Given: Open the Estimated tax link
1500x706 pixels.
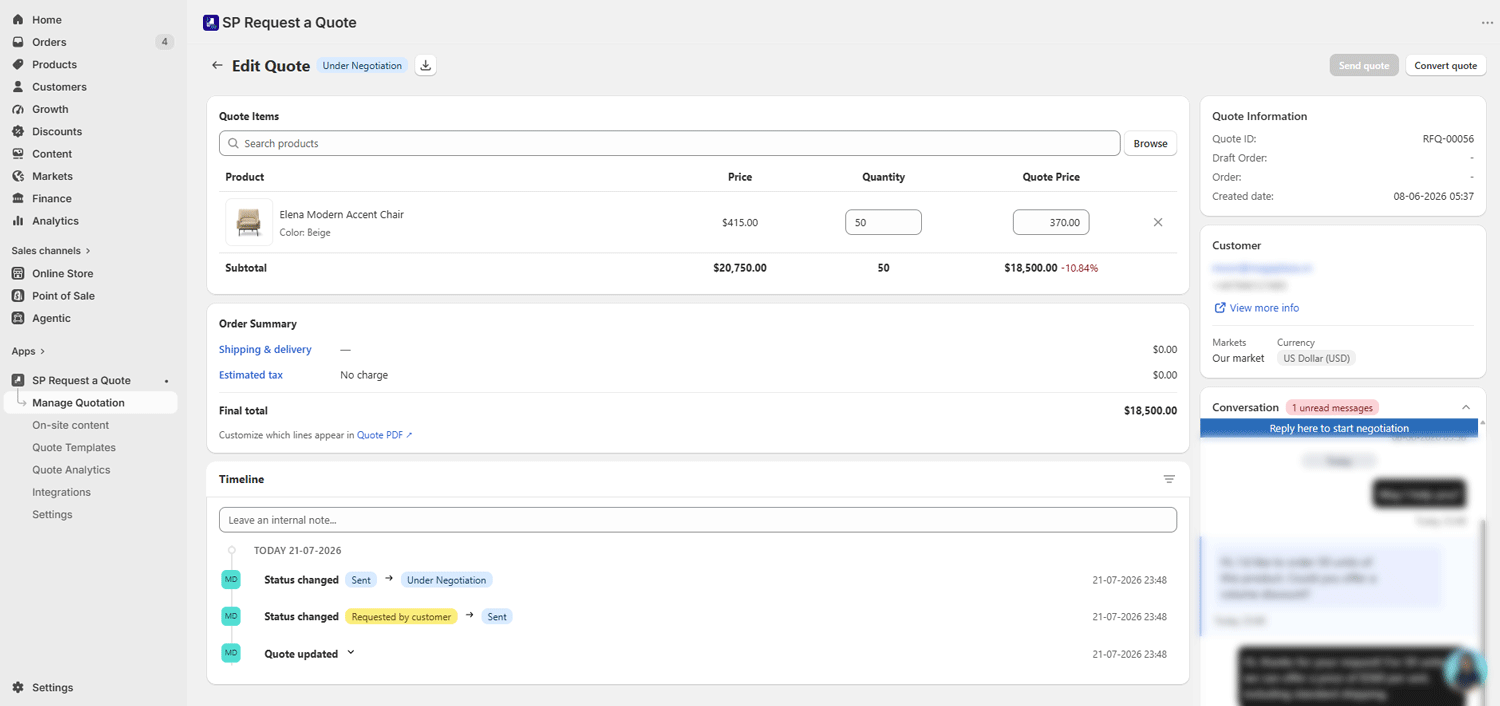Looking at the screenshot, I should pos(251,375).
